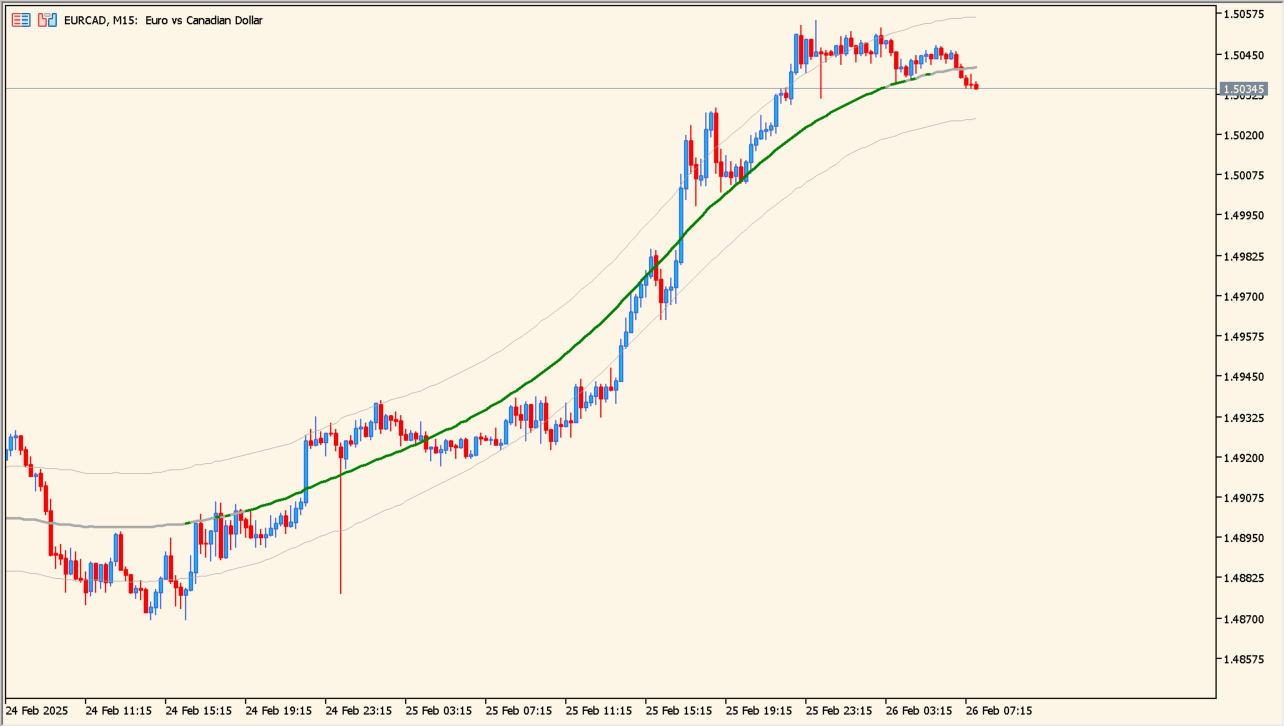Open the Depth of Market icon

(x=47, y=20)
